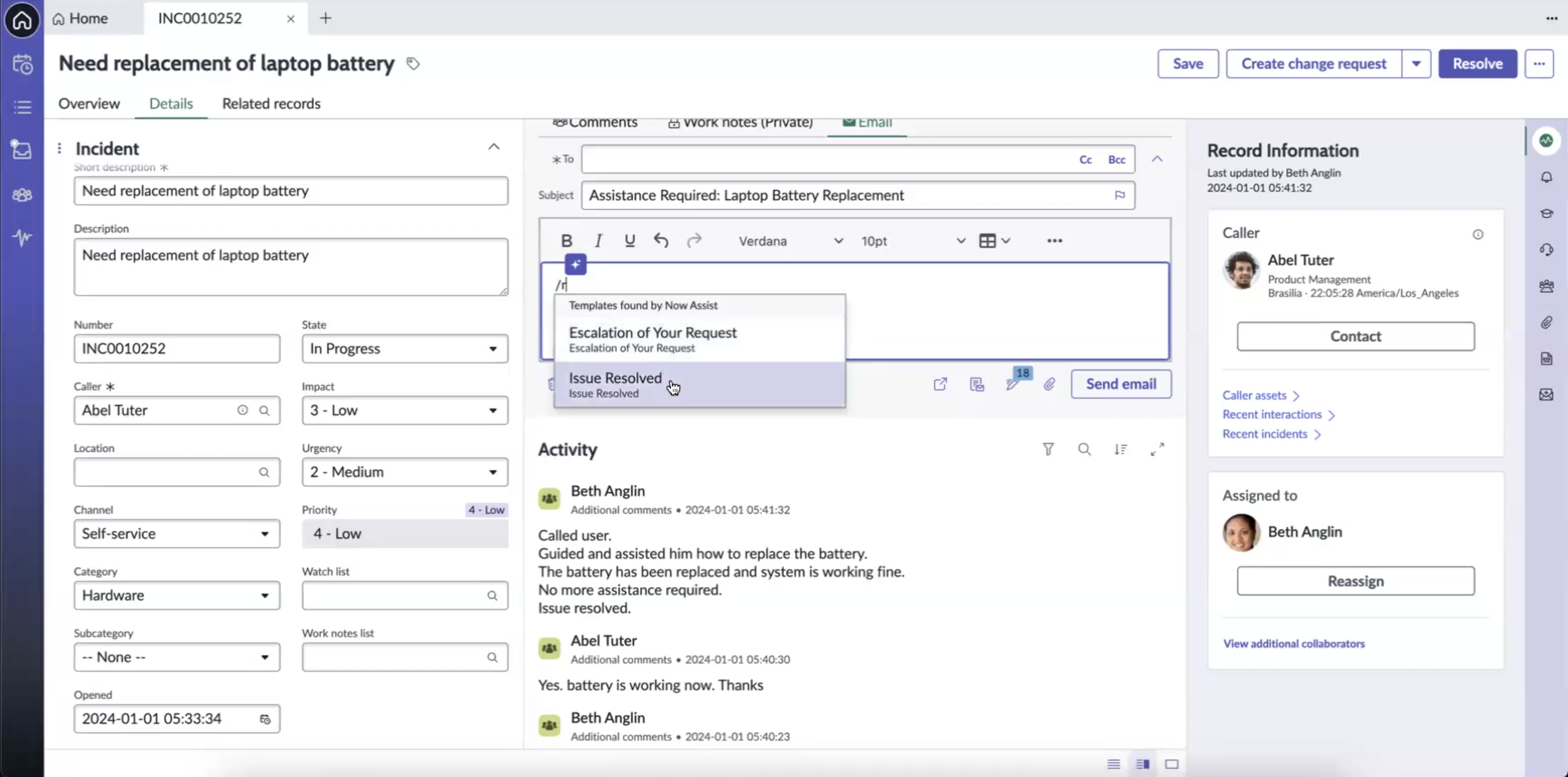Click the Now Assist sparkle icon
The height and width of the screenshot is (777, 1568).
[x=575, y=265]
